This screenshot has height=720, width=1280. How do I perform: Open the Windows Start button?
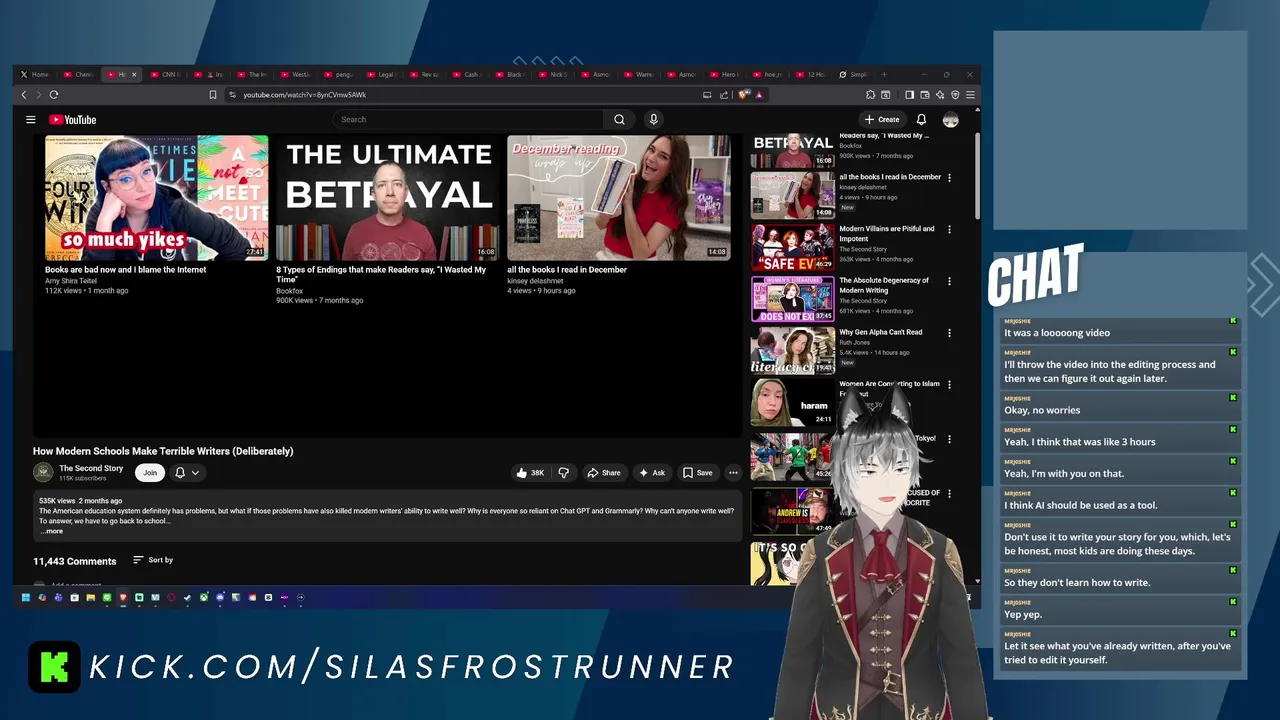tap(25, 598)
